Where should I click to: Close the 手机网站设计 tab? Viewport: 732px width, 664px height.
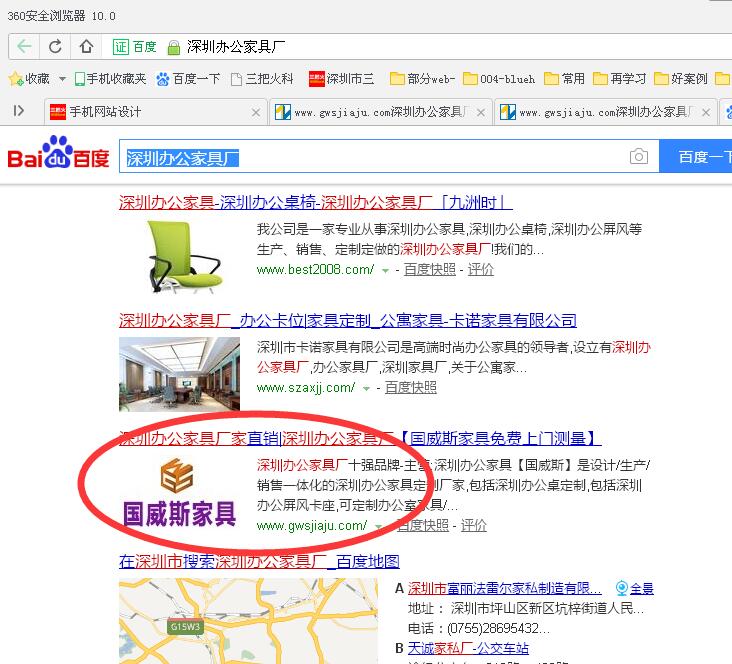(256, 113)
